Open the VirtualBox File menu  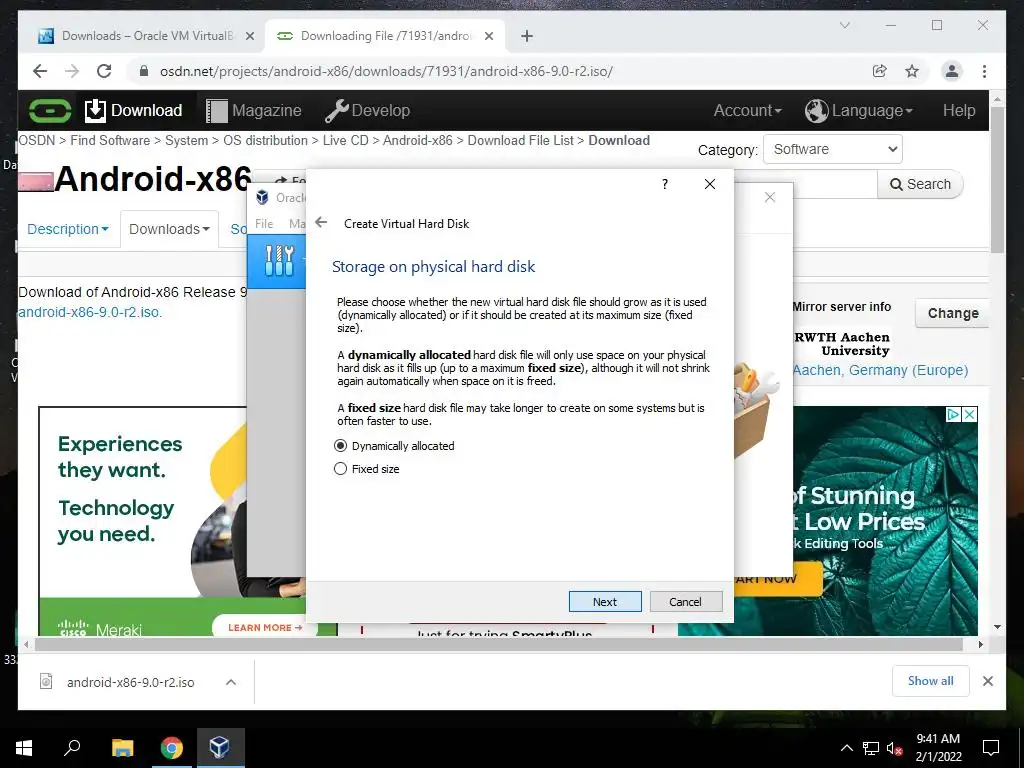(264, 223)
